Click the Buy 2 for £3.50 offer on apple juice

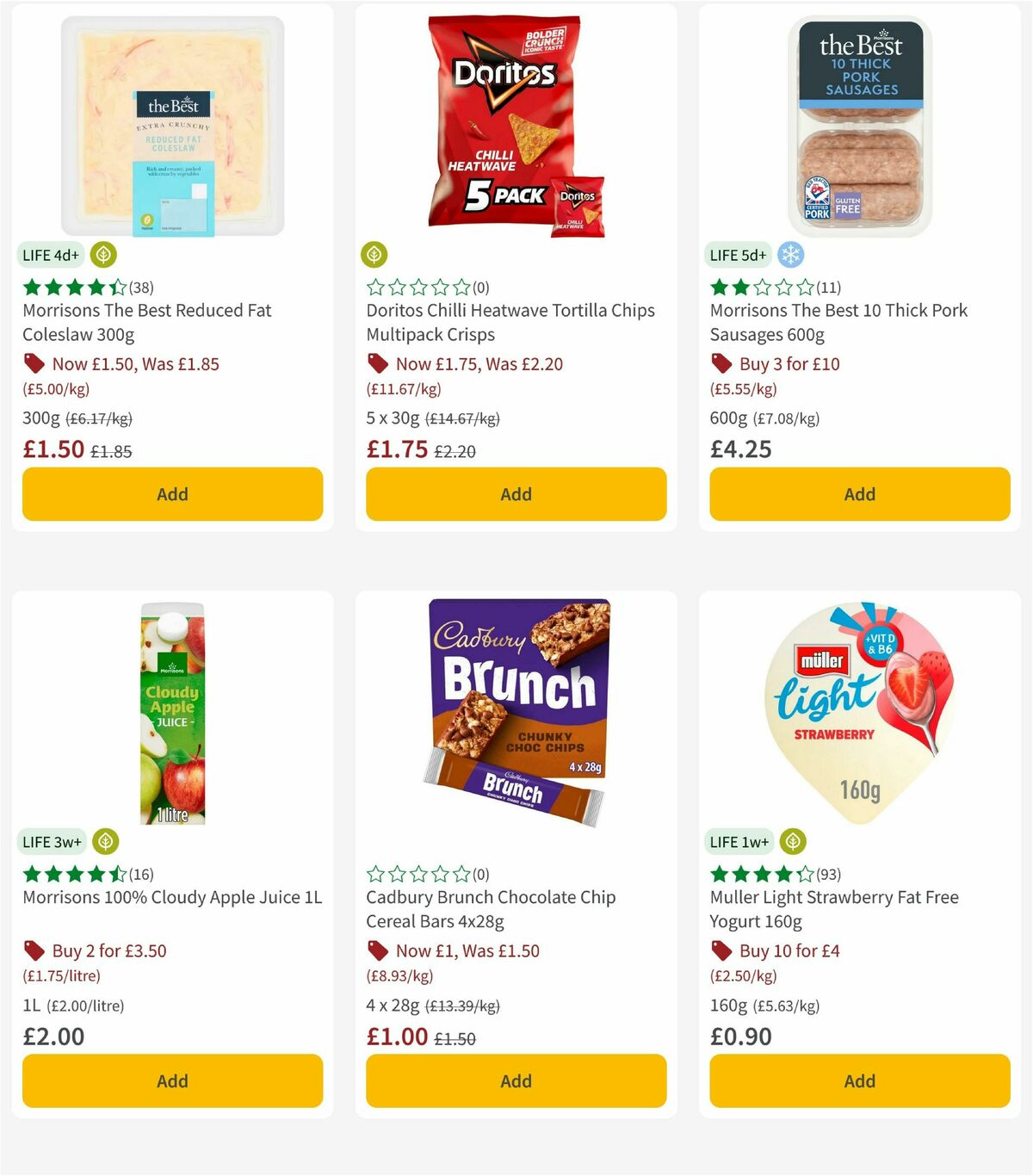click(x=109, y=950)
